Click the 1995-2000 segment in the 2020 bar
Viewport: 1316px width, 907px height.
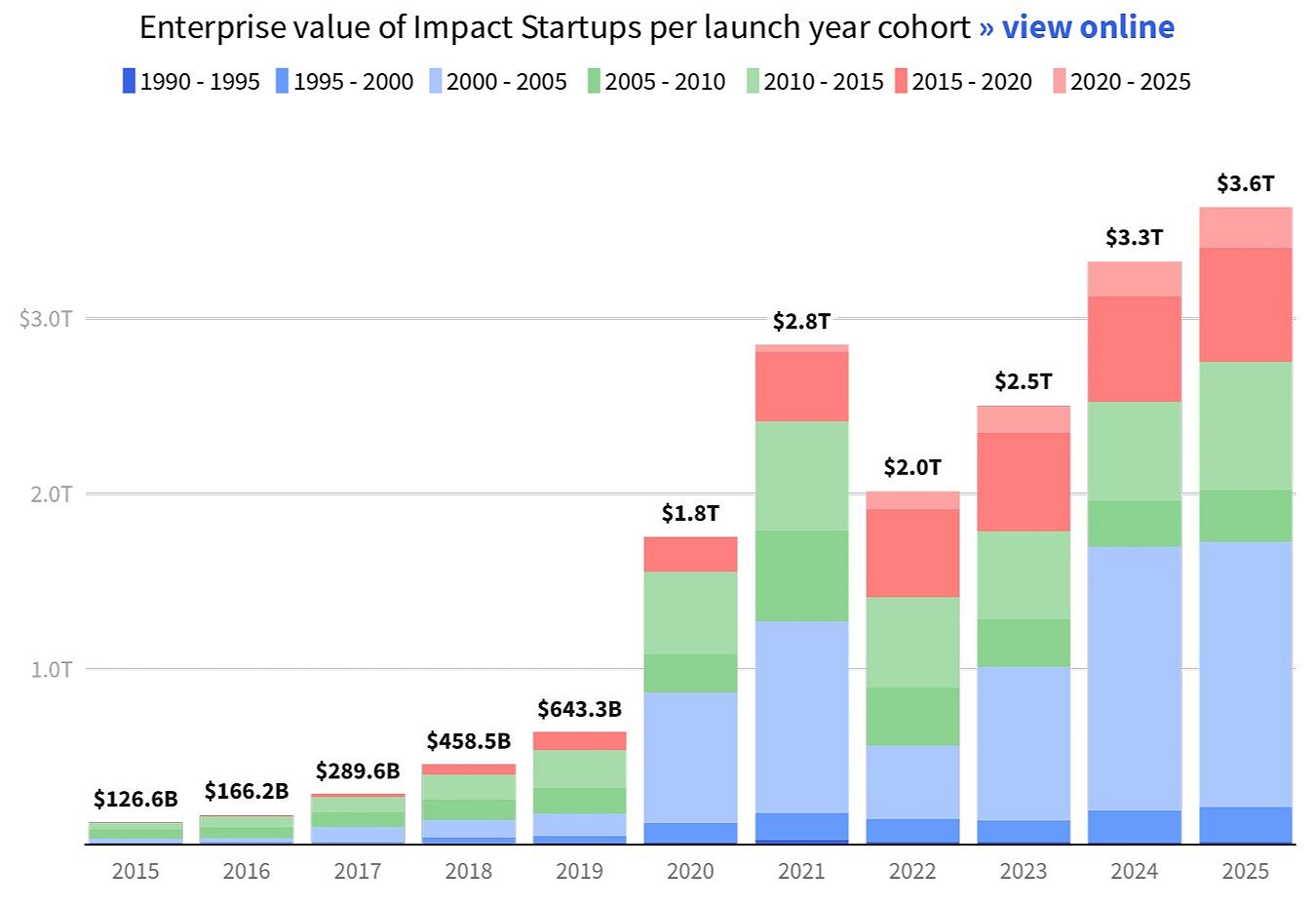click(x=690, y=833)
